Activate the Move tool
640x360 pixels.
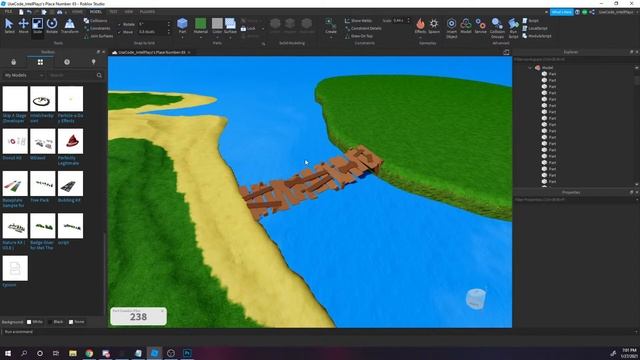pos(23,26)
